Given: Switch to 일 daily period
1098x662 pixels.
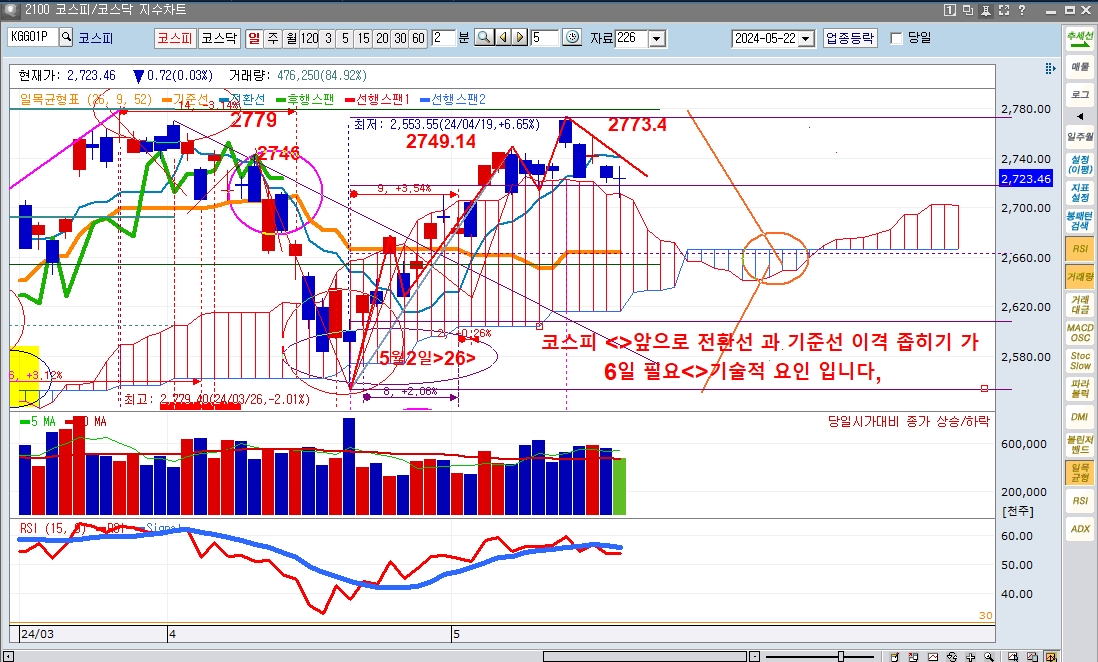Looking at the screenshot, I should [x=253, y=38].
